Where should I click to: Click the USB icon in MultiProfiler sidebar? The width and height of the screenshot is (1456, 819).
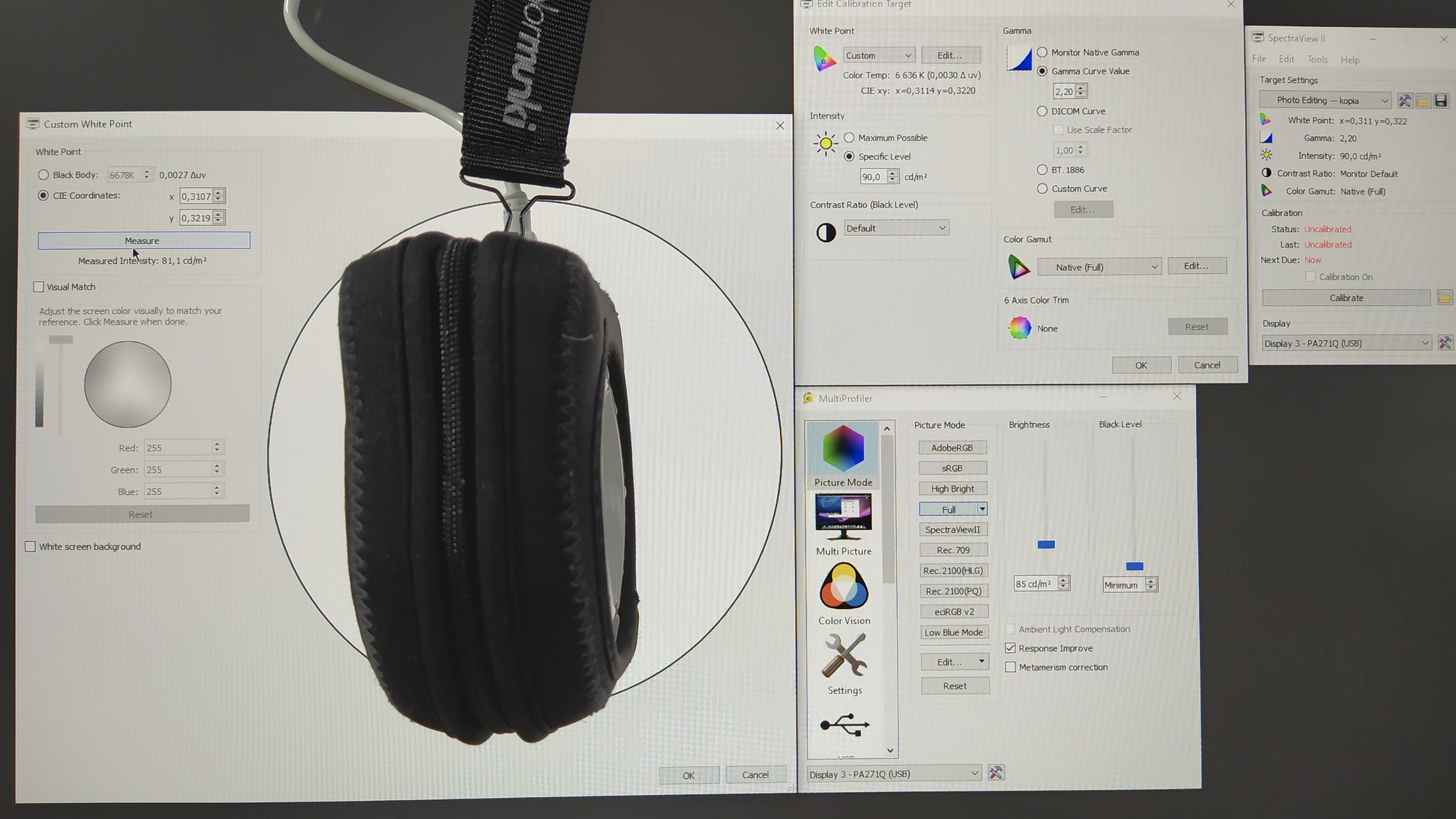[x=844, y=725]
